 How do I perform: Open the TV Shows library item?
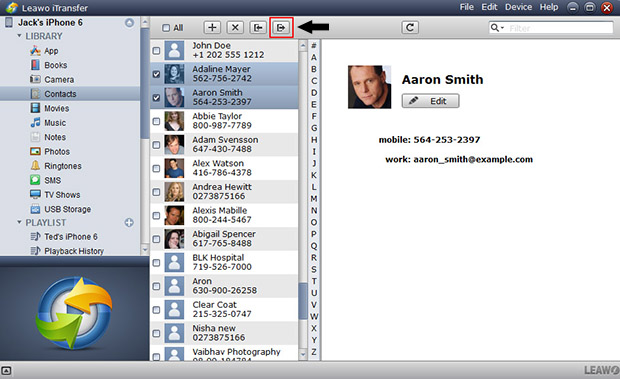(62, 195)
